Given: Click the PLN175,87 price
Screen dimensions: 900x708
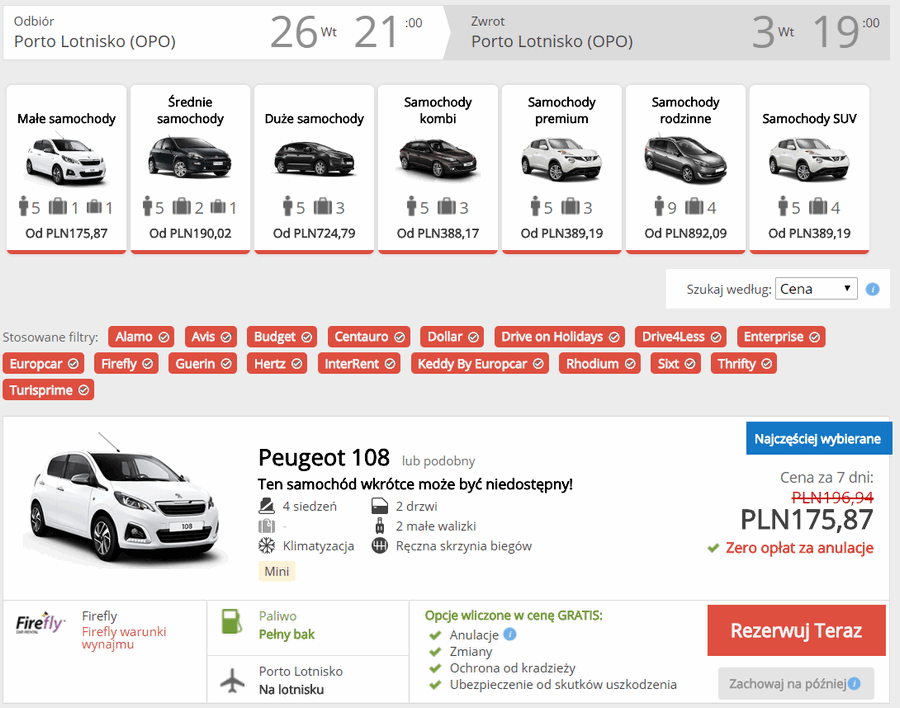Looking at the screenshot, I should (x=806, y=520).
